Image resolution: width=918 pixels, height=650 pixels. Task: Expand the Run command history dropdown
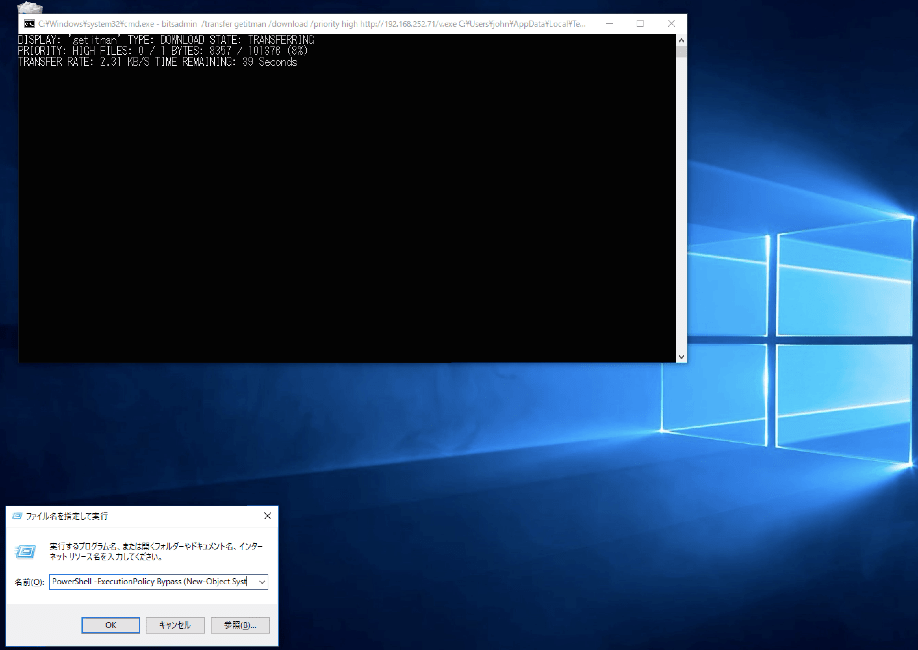pos(261,582)
